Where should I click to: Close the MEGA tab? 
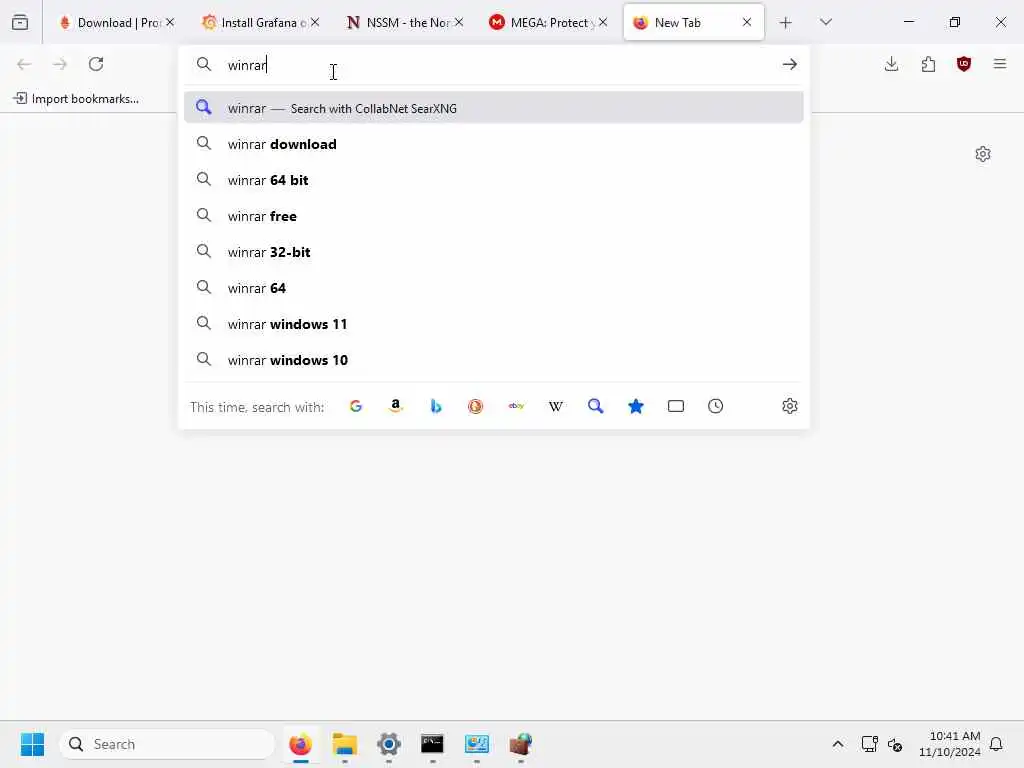603,22
